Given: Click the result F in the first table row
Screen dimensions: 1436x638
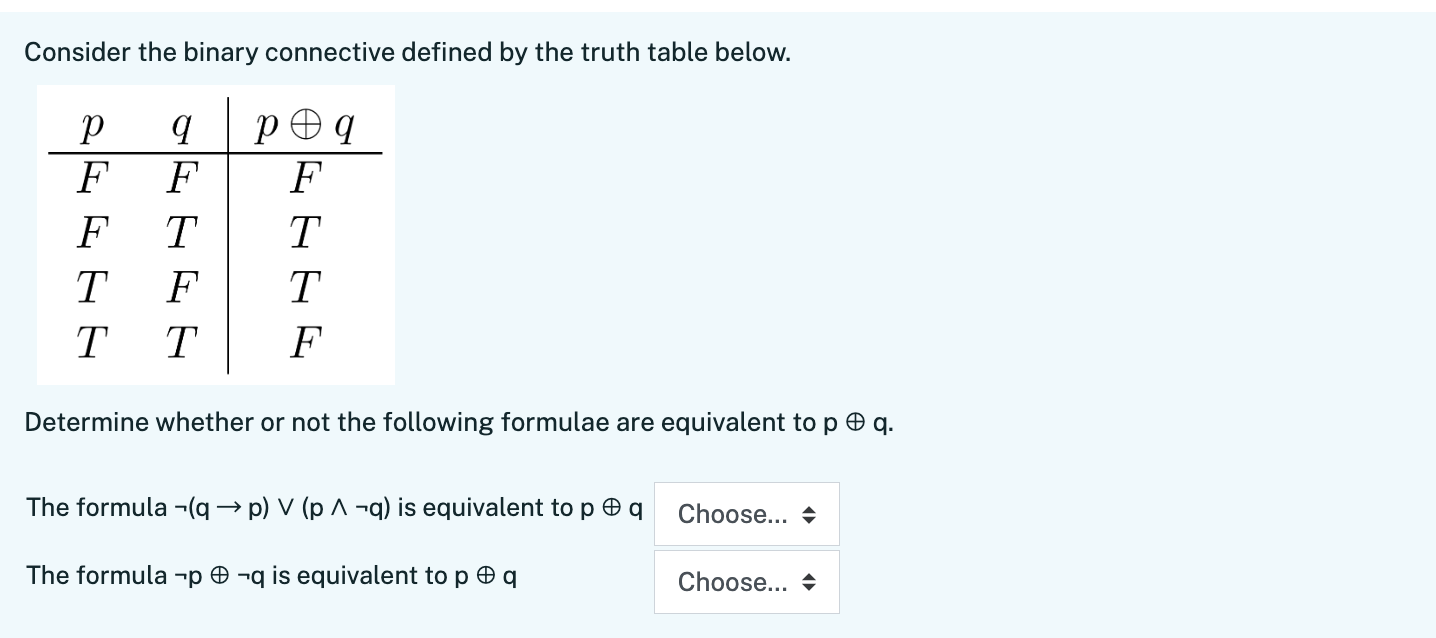Looking at the screenshot, I should click(305, 181).
